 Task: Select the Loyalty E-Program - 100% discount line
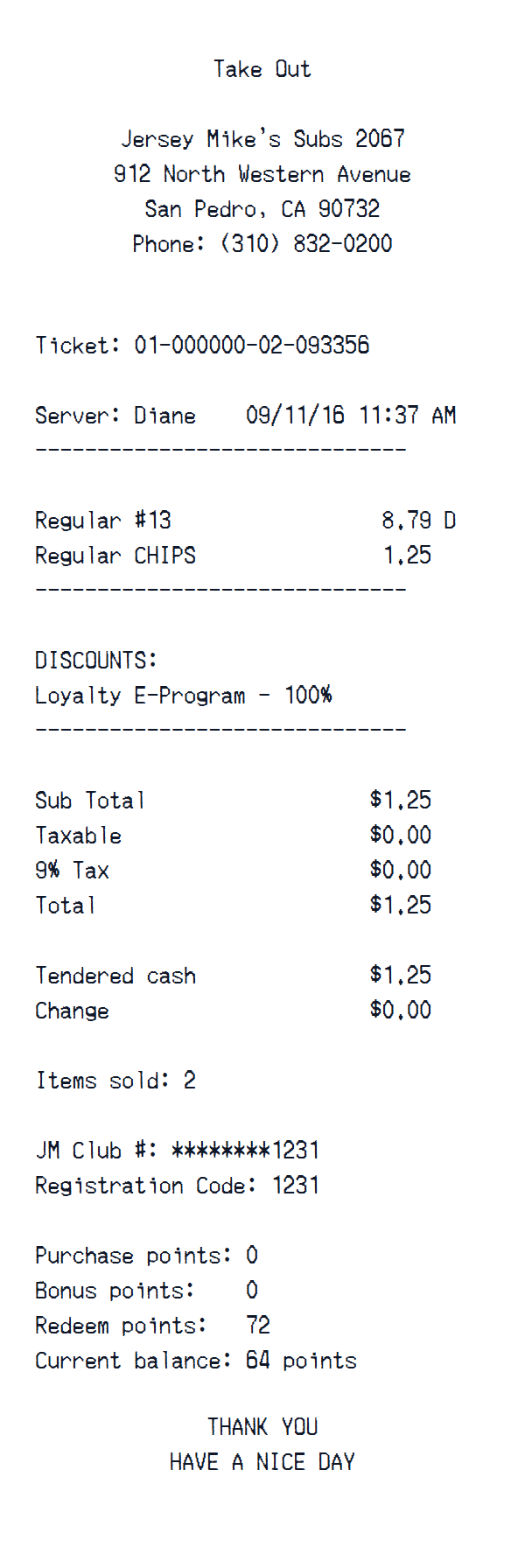184,696
